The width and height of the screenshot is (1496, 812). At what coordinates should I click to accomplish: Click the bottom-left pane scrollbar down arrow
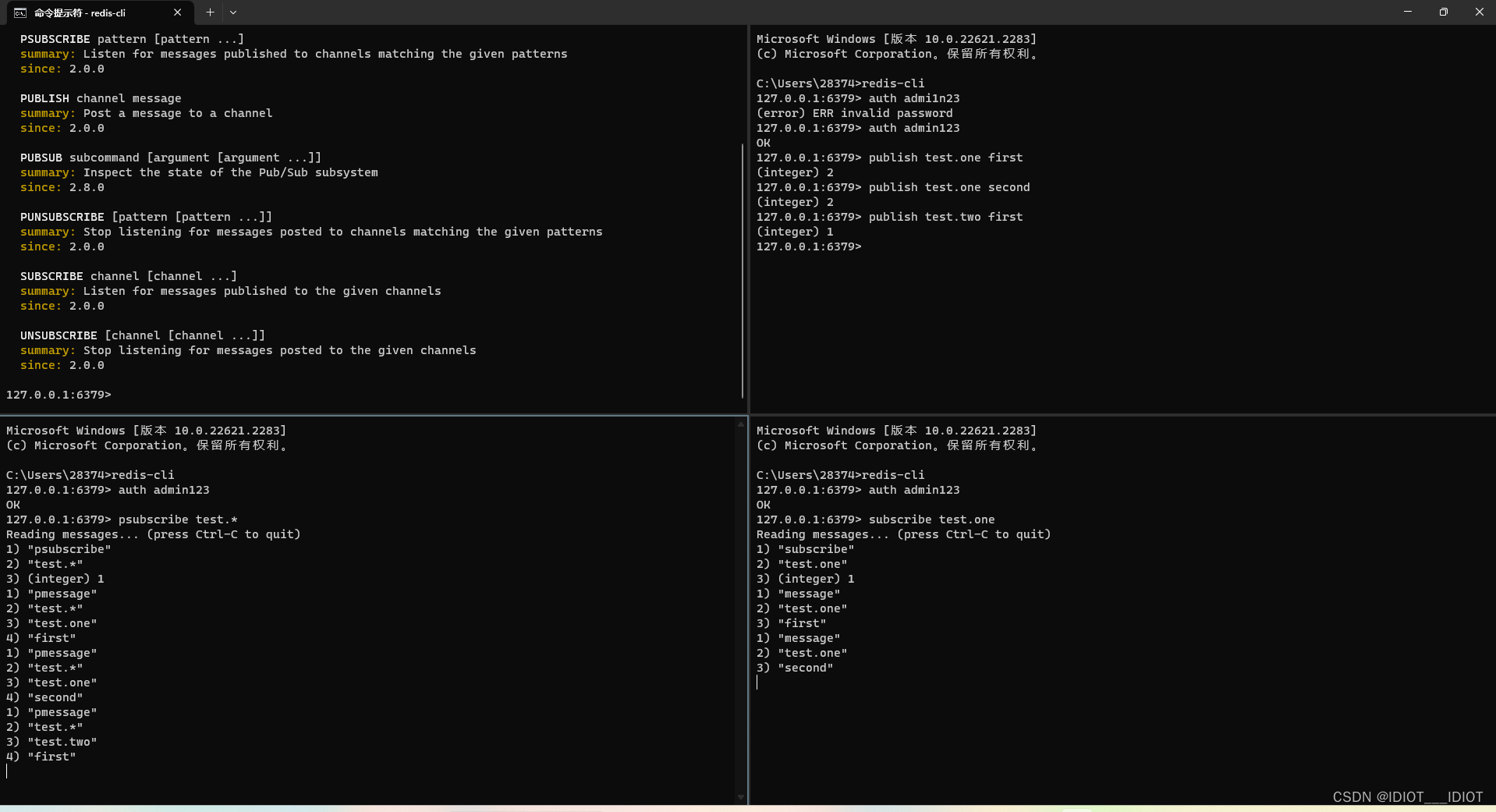[x=741, y=797]
